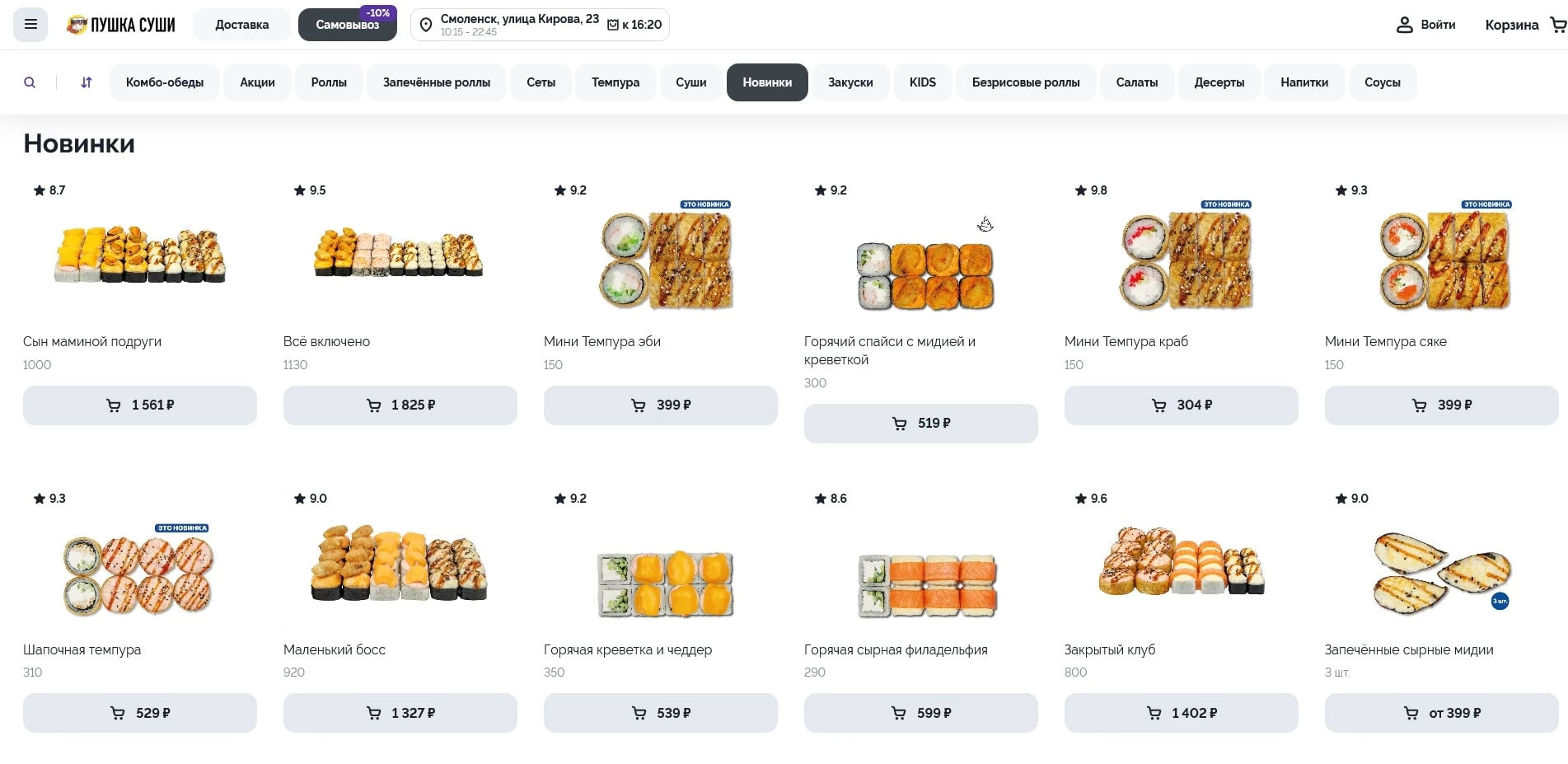Add Сын маминой подруги for 1 561 ₽
1568x764 pixels.
tap(140, 405)
